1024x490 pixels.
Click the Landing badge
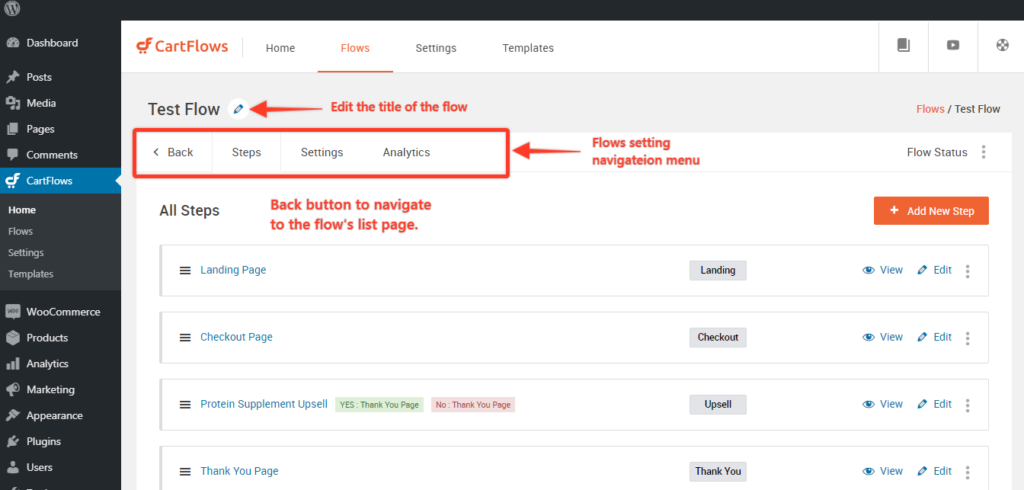[718, 270]
